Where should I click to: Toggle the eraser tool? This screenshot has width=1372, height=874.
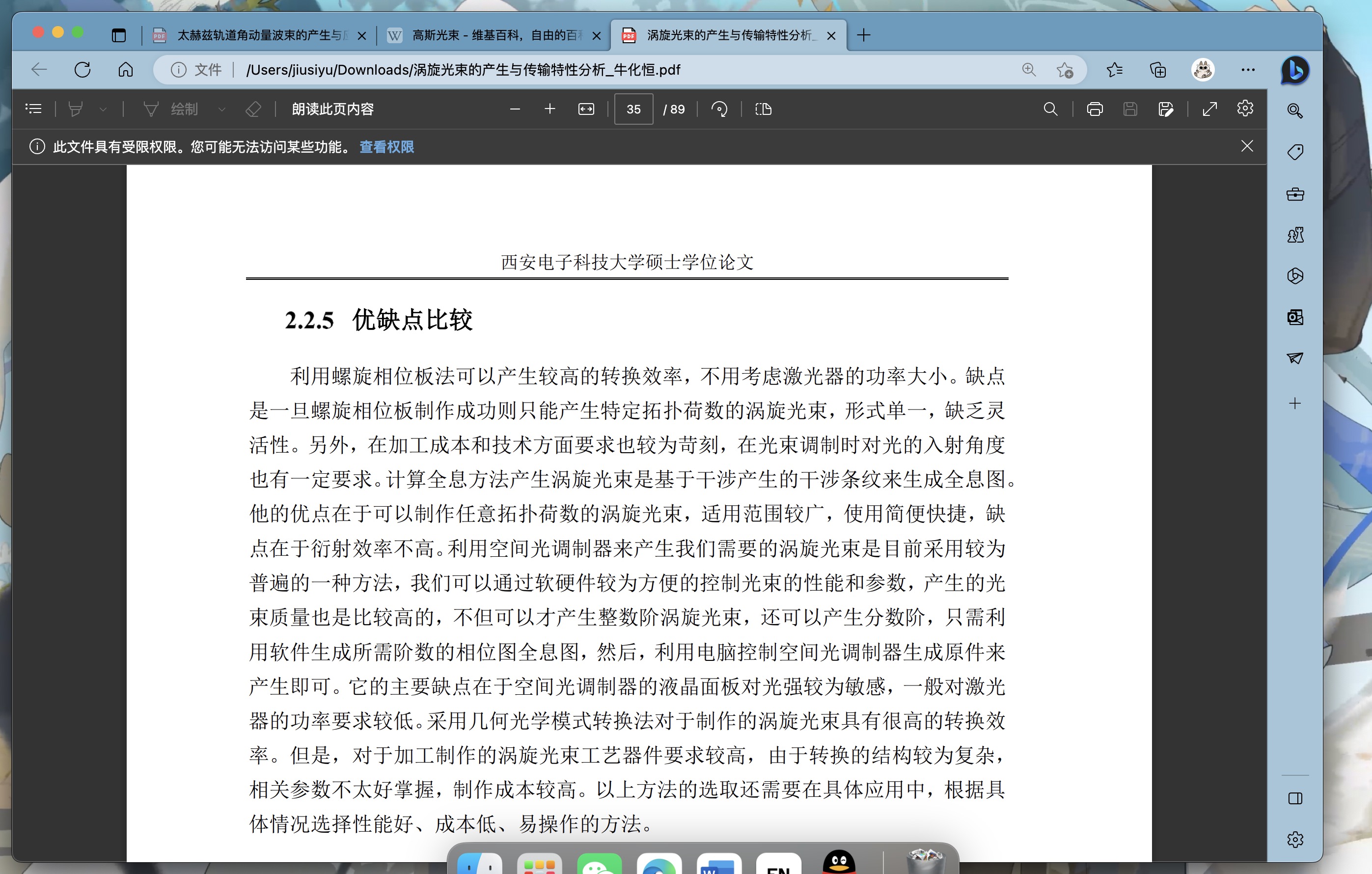(253, 109)
